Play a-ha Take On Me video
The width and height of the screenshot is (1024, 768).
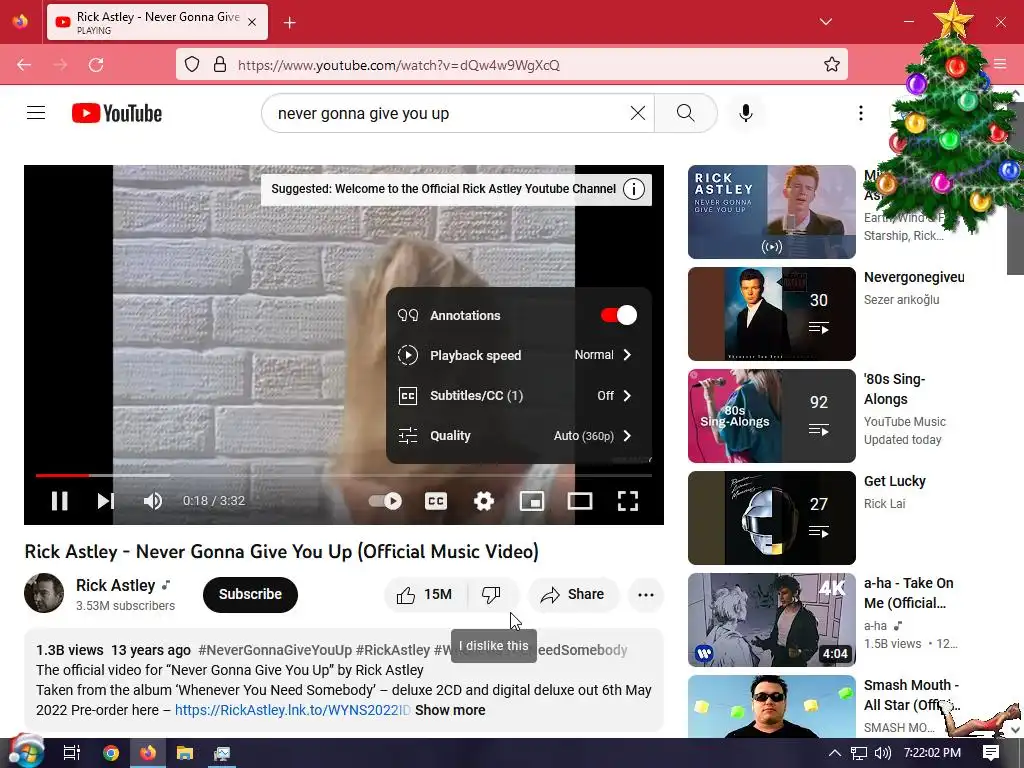[x=771, y=619]
